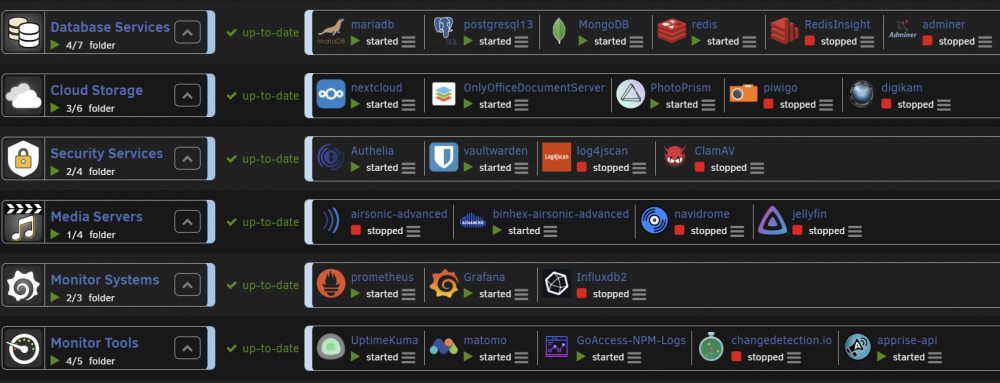The width and height of the screenshot is (1000, 383).
Task: Open the Grafana hamburger menu
Action: (x=521, y=294)
